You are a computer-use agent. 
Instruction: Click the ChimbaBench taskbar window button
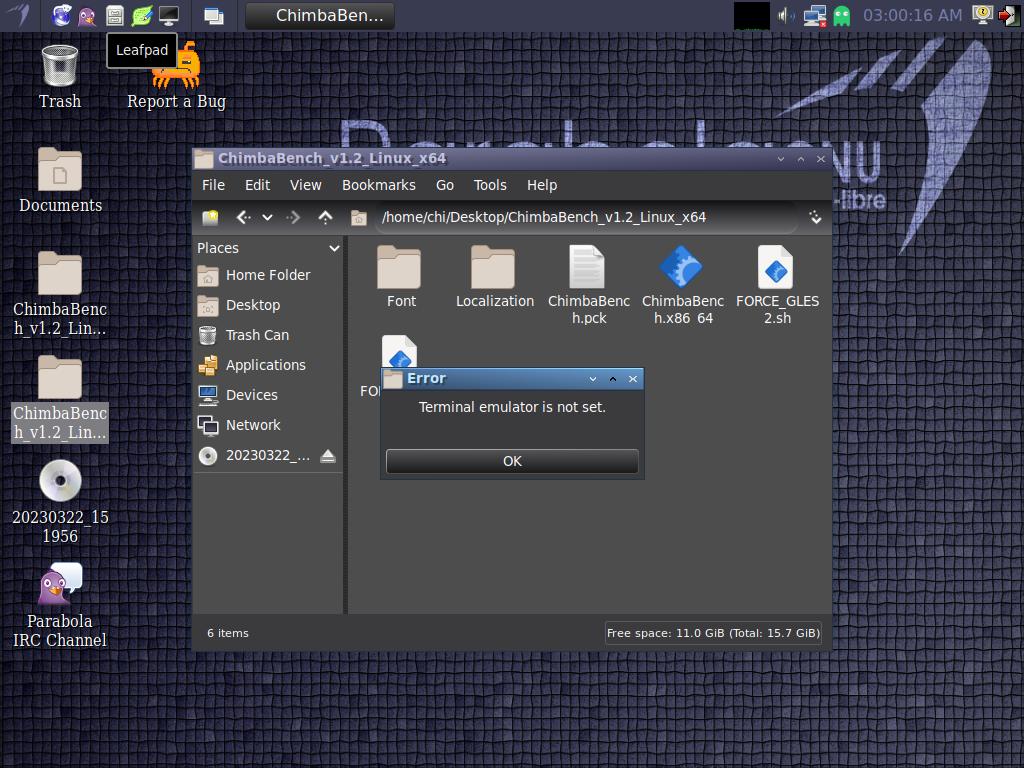319,15
